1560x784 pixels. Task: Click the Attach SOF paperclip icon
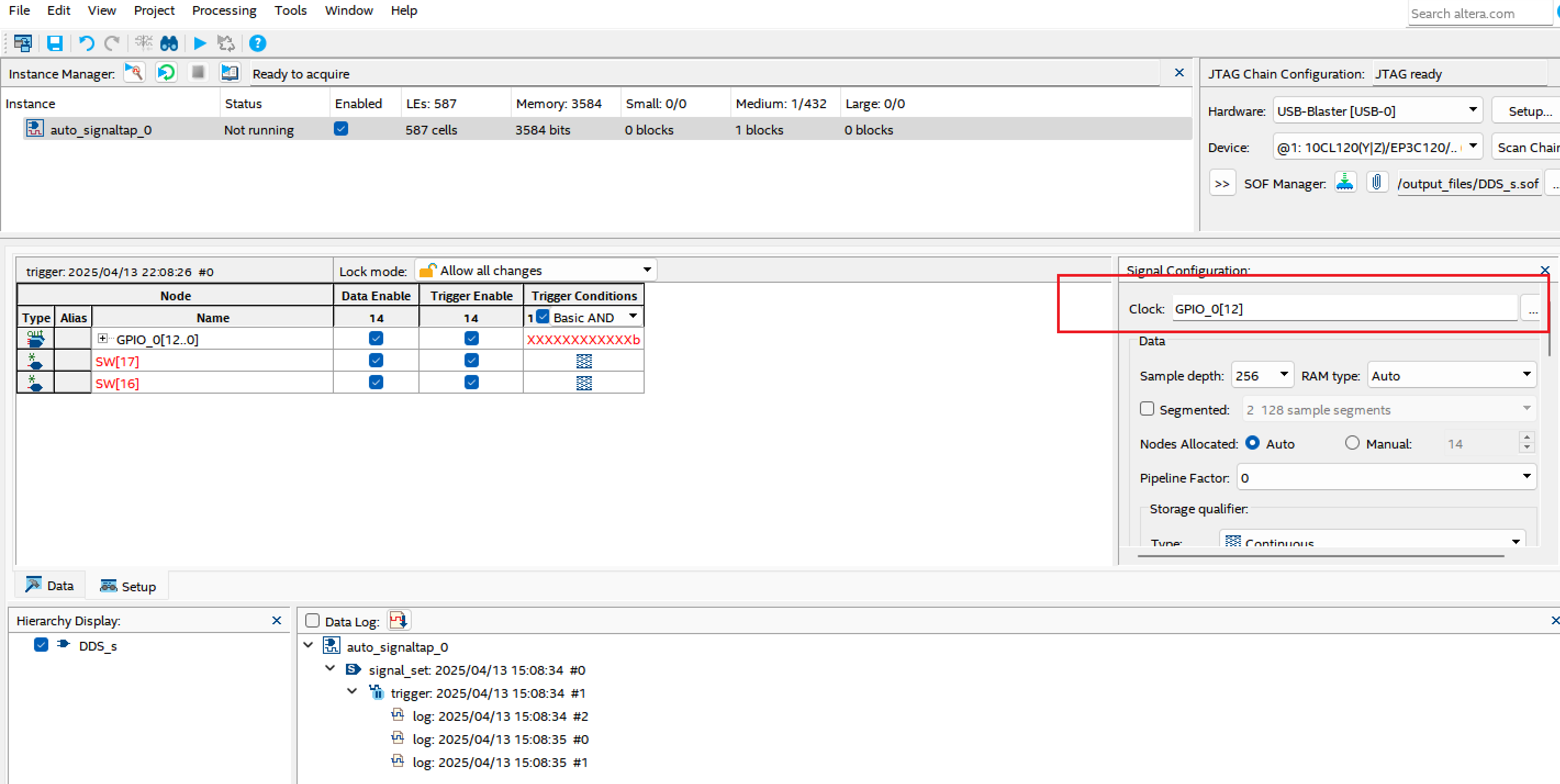tap(1377, 182)
